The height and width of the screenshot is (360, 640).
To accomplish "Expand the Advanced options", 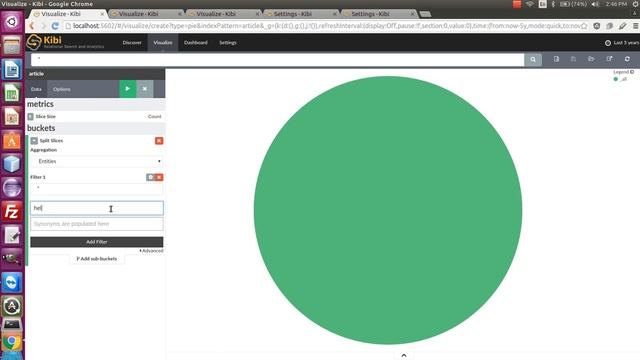I will (x=151, y=251).
